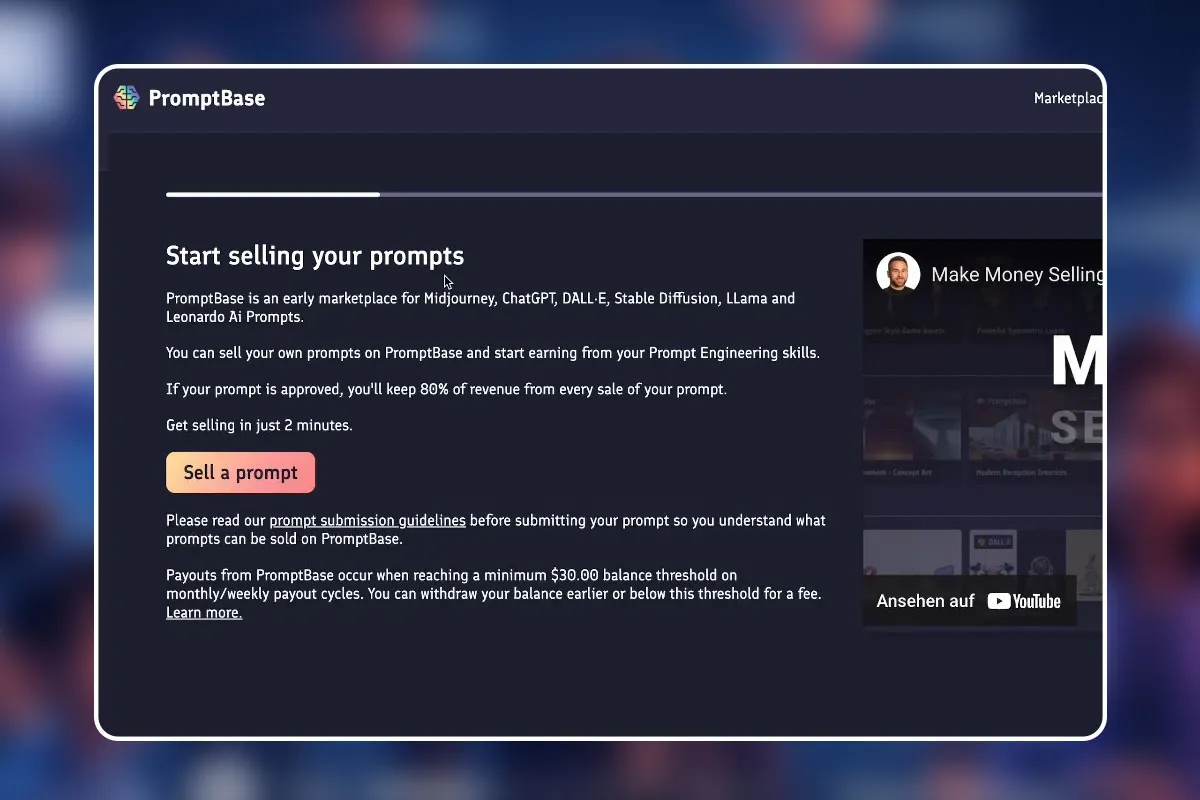
Task: Click the video channel's profile avatar
Action: 898,274
